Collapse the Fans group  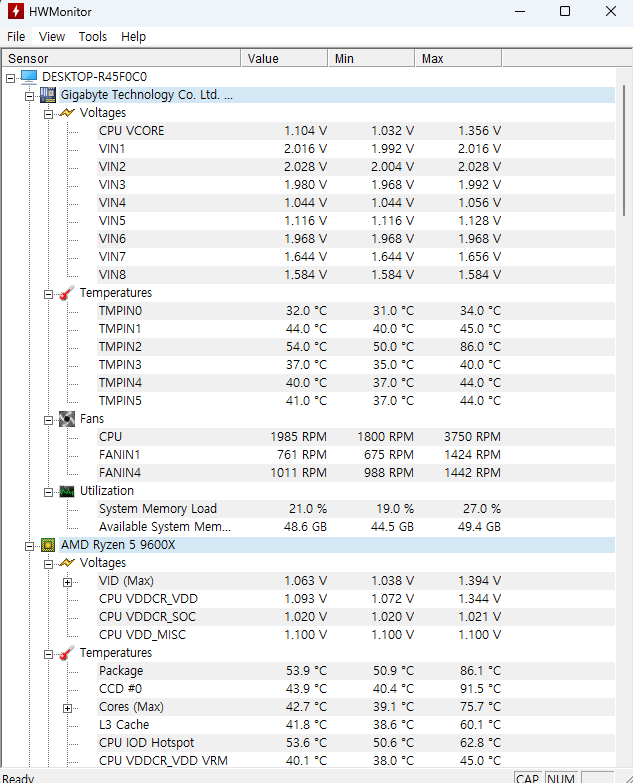point(48,420)
